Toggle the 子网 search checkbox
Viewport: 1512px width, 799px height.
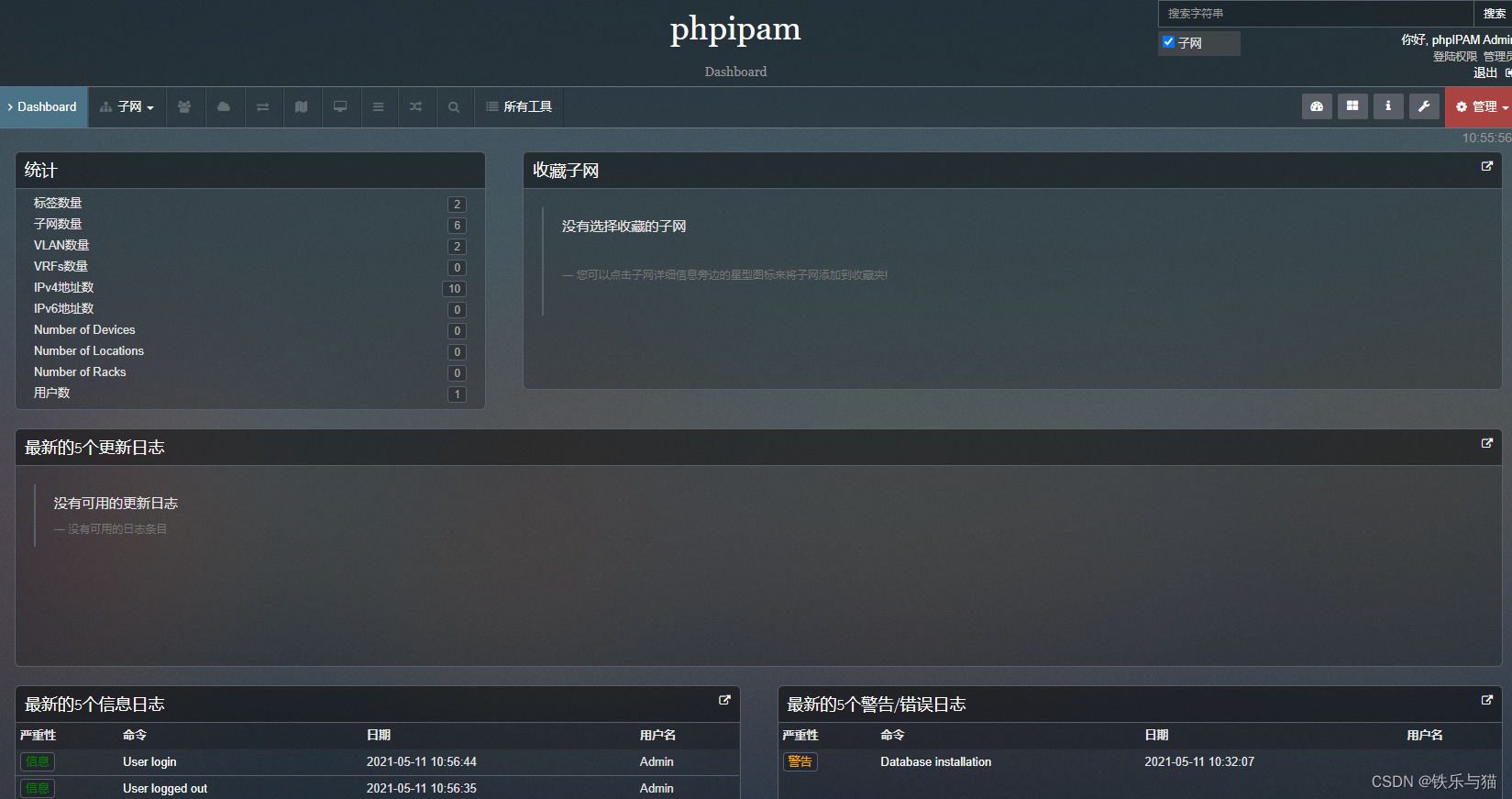tap(1168, 42)
